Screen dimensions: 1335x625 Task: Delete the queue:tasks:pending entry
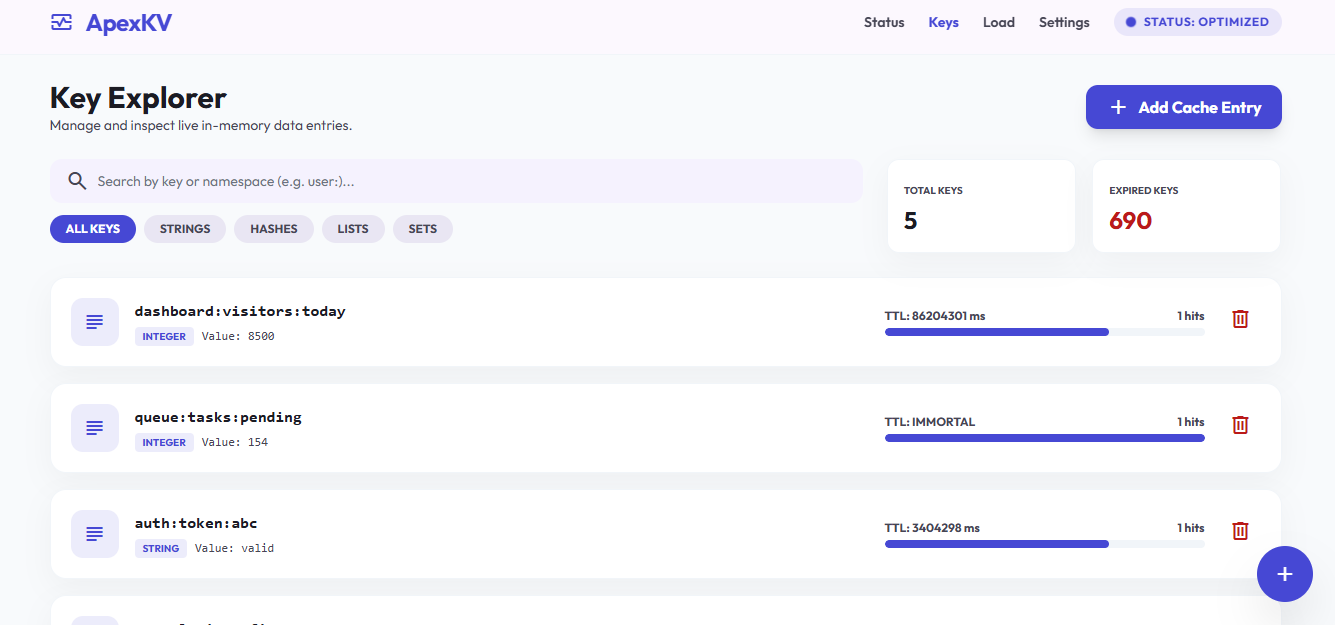tap(1240, 425)
